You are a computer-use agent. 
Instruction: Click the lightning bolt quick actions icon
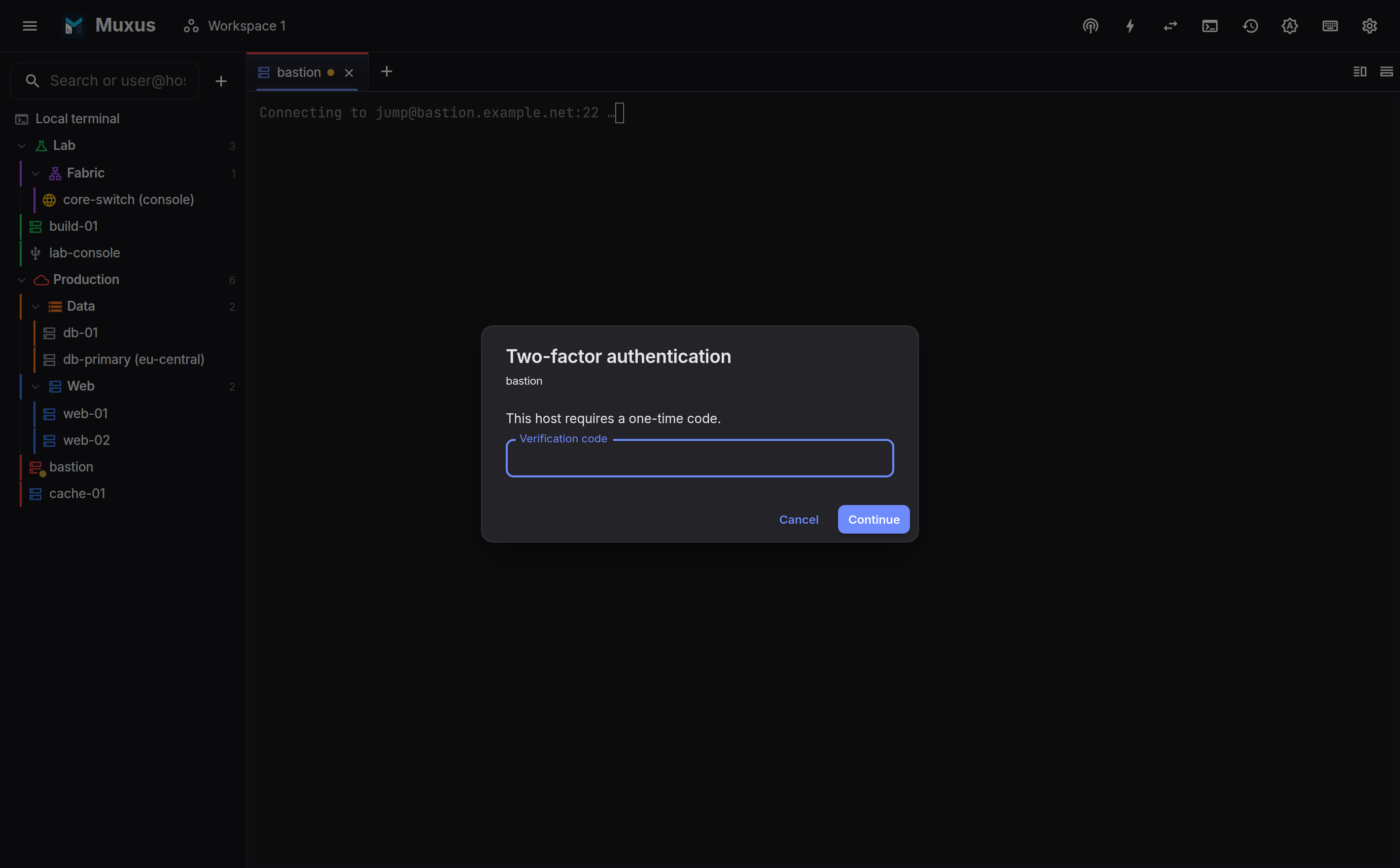pyautogui.click(x=1130, y=26)
